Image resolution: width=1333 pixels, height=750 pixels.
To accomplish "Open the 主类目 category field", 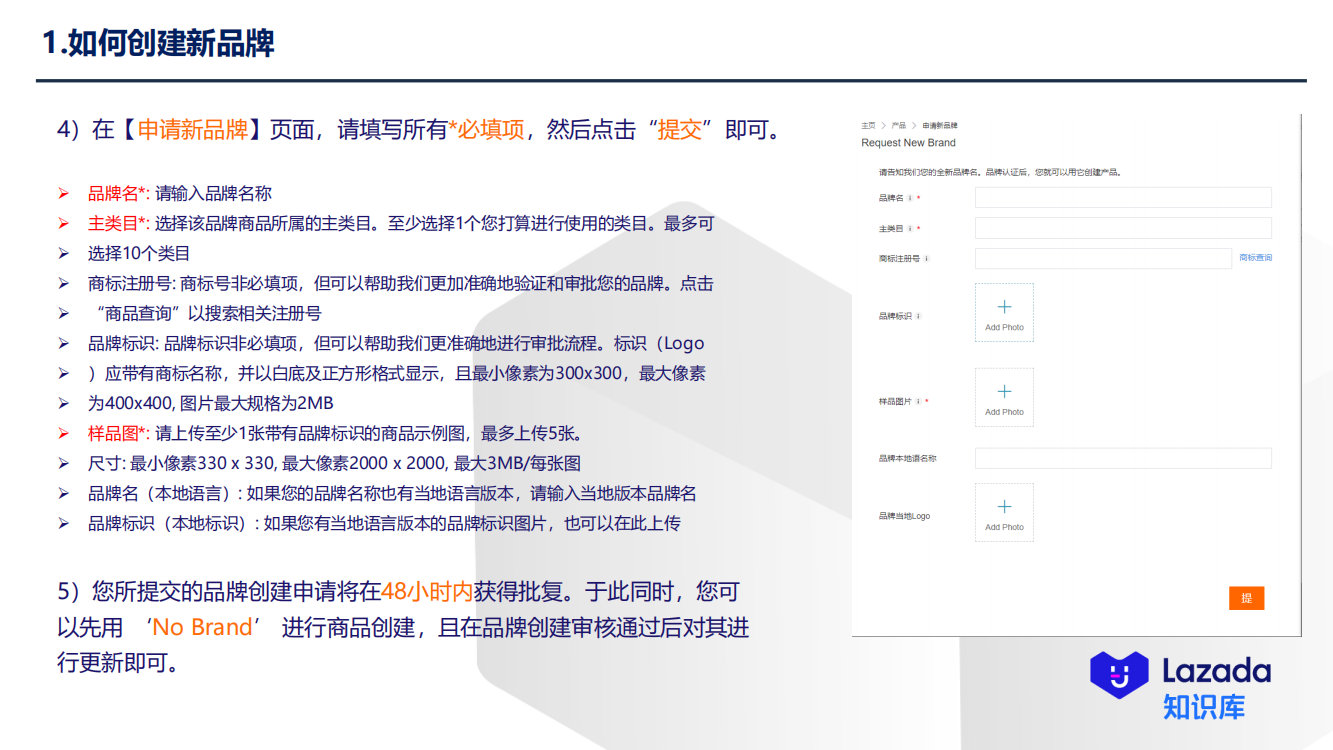I will tap(1123, 228).
